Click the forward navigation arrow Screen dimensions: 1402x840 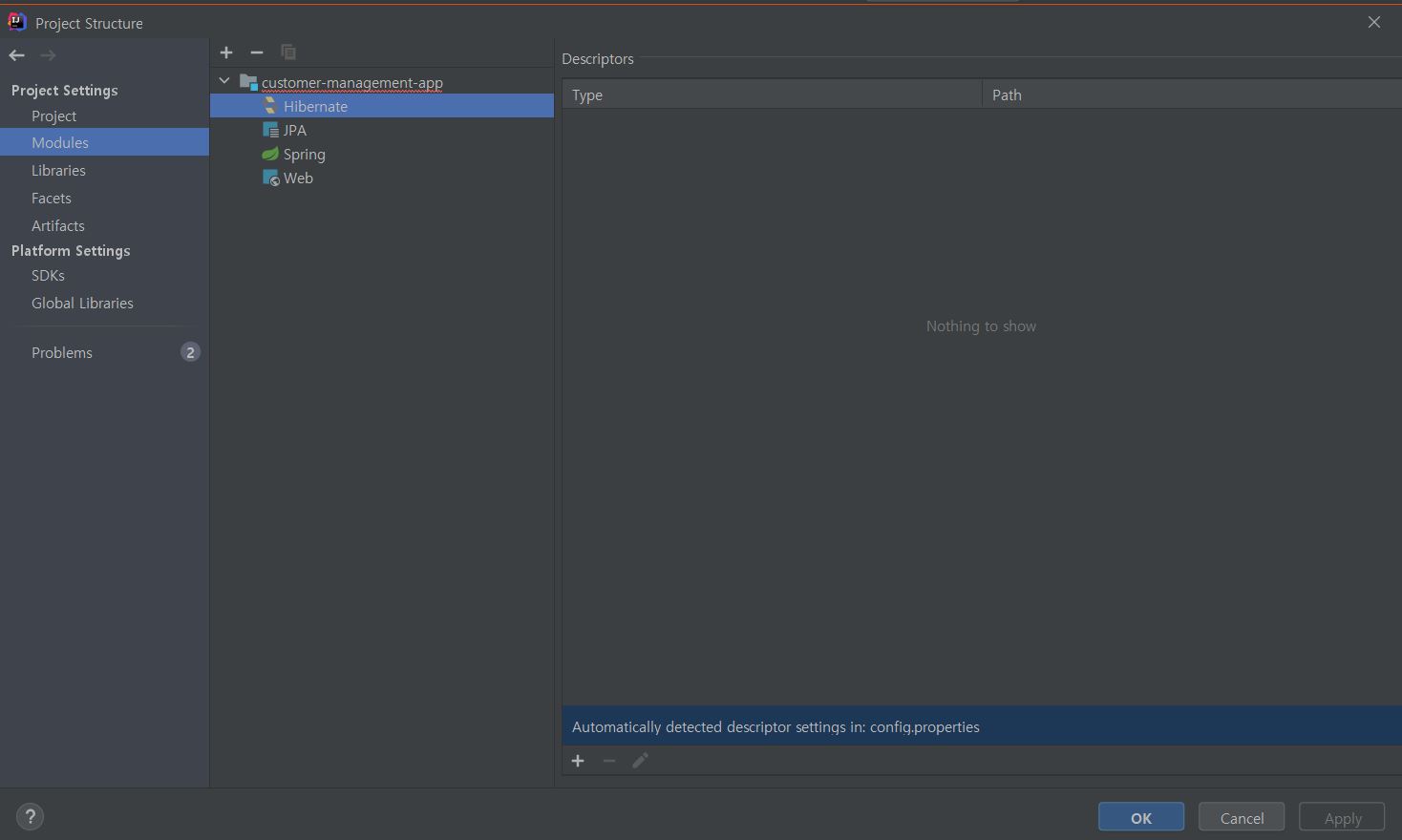[x=48, y=55]
